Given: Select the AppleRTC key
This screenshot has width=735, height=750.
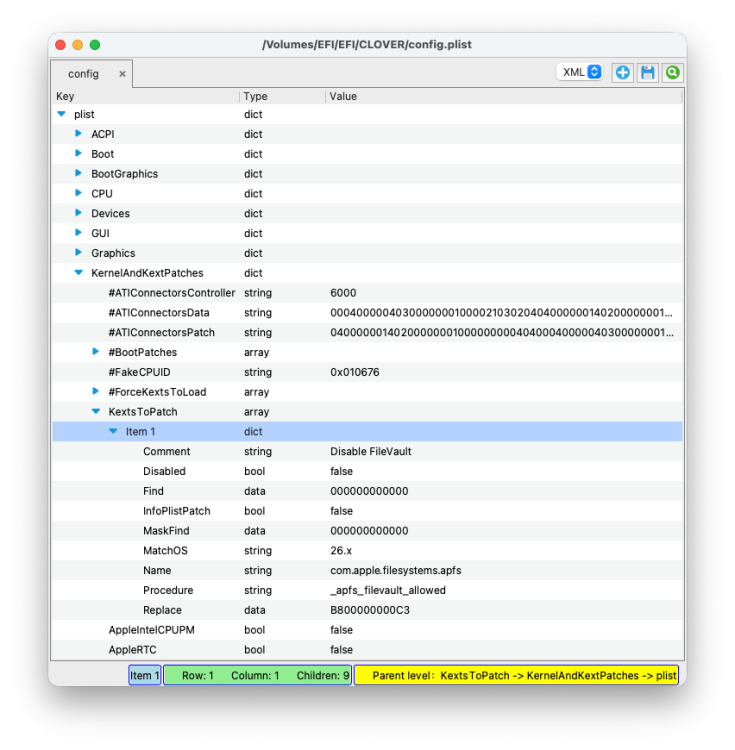Looking at the screenshot, I should coord(132,650).
